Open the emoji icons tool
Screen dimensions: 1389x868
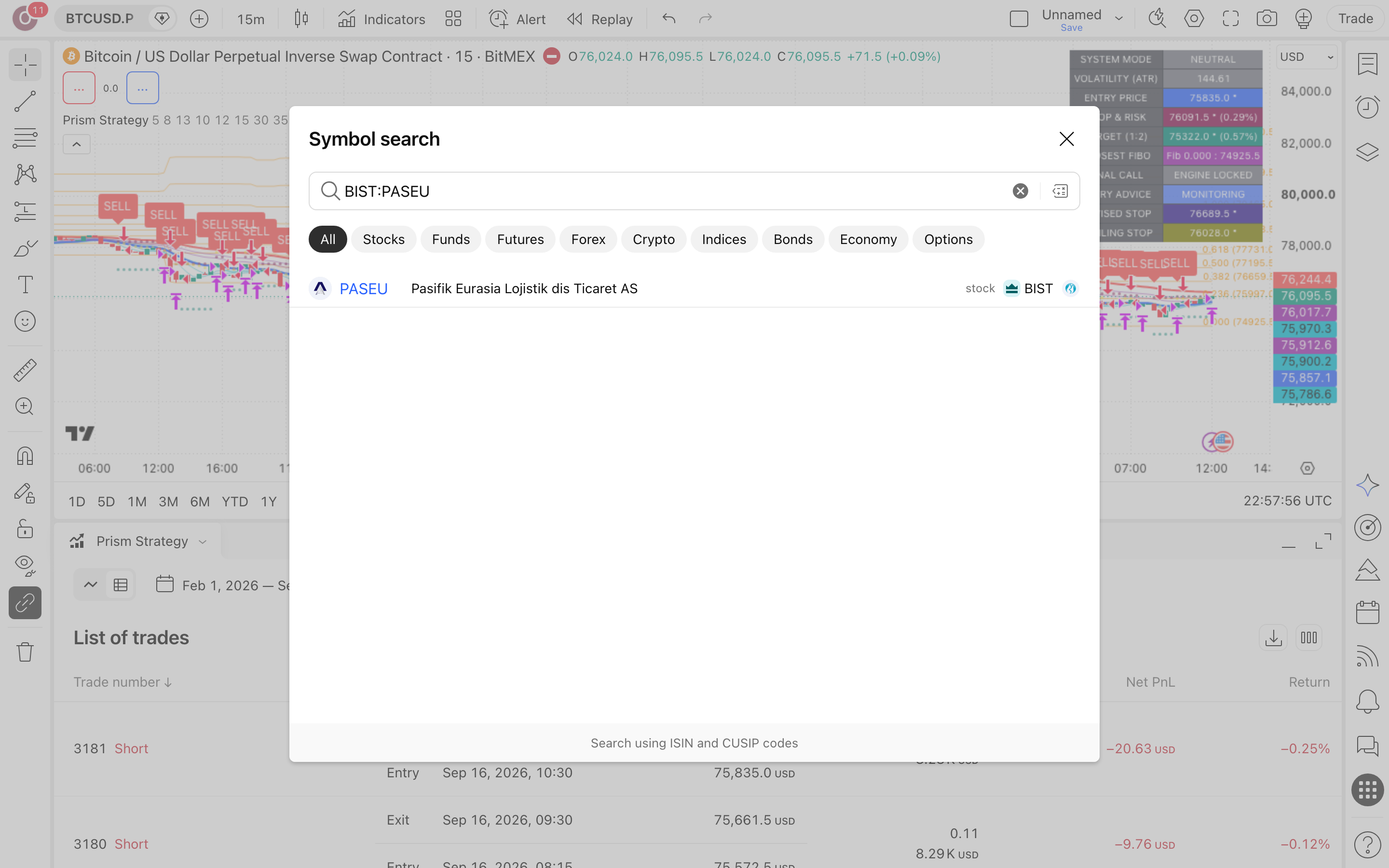(25, 321)
